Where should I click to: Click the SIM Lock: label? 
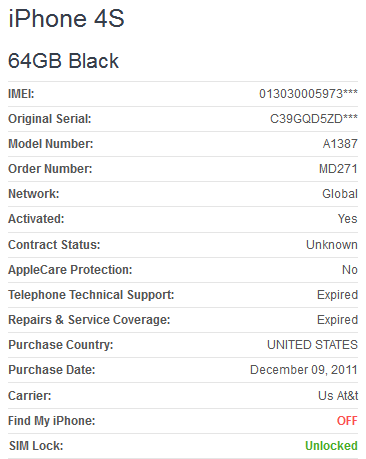coord(36,446)
